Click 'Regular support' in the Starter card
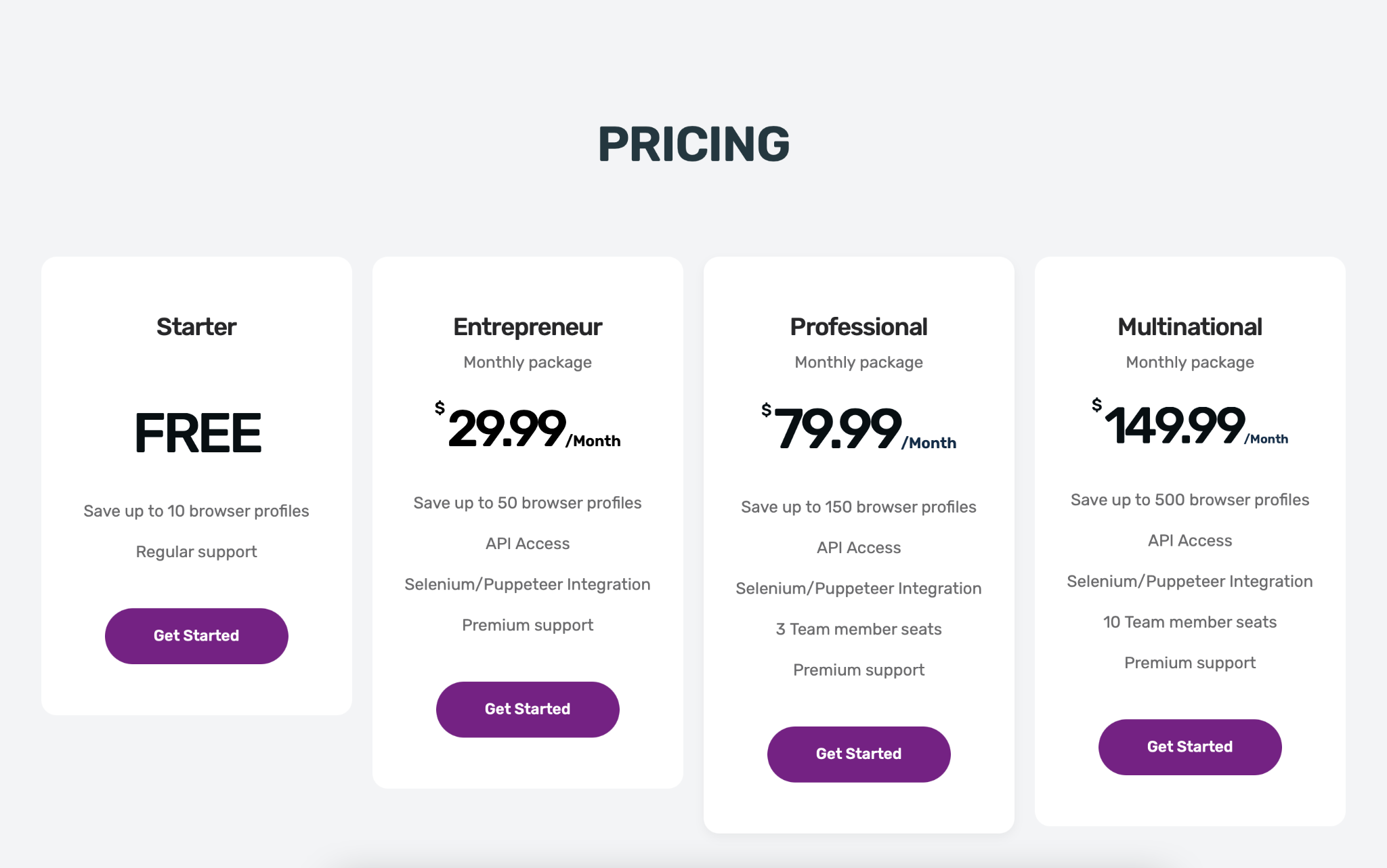1387x868 pixels. point(196,552)
